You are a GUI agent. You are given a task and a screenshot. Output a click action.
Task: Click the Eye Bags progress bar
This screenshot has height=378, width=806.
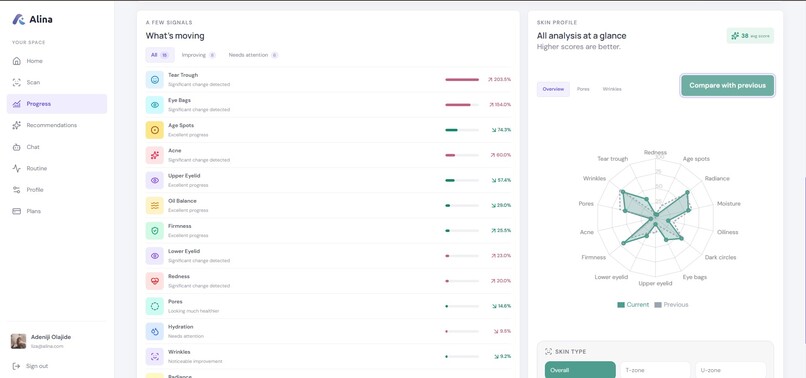(462, 105)
